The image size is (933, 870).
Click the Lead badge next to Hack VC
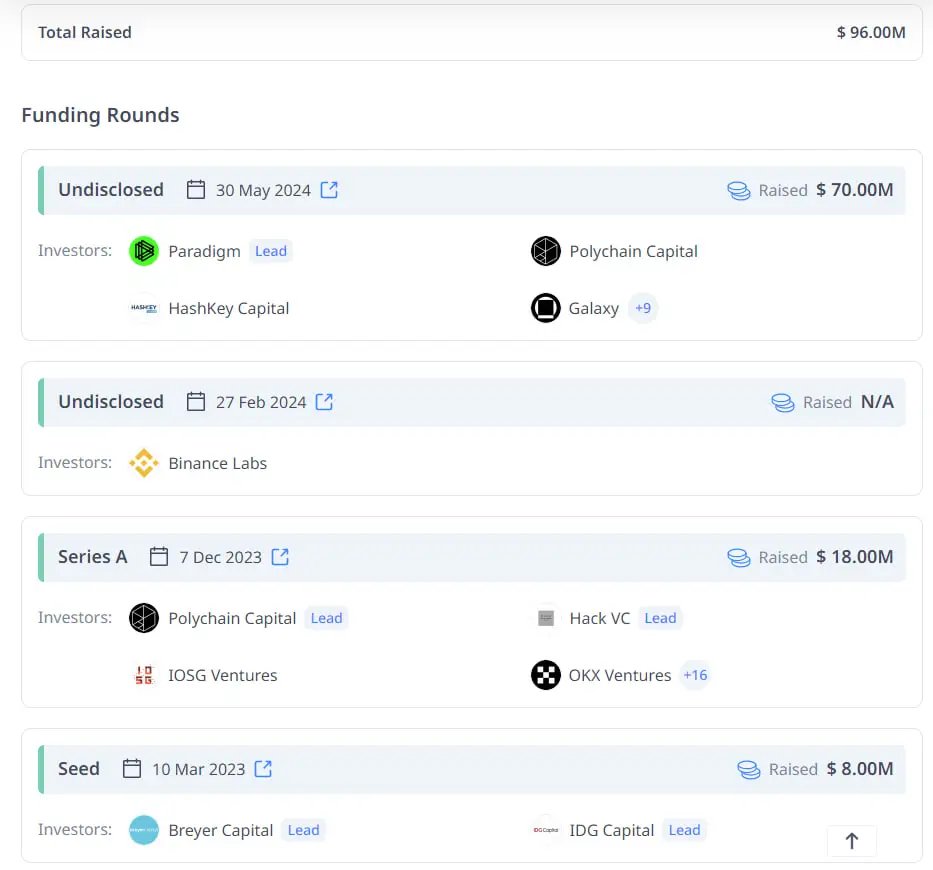point(660,618)
